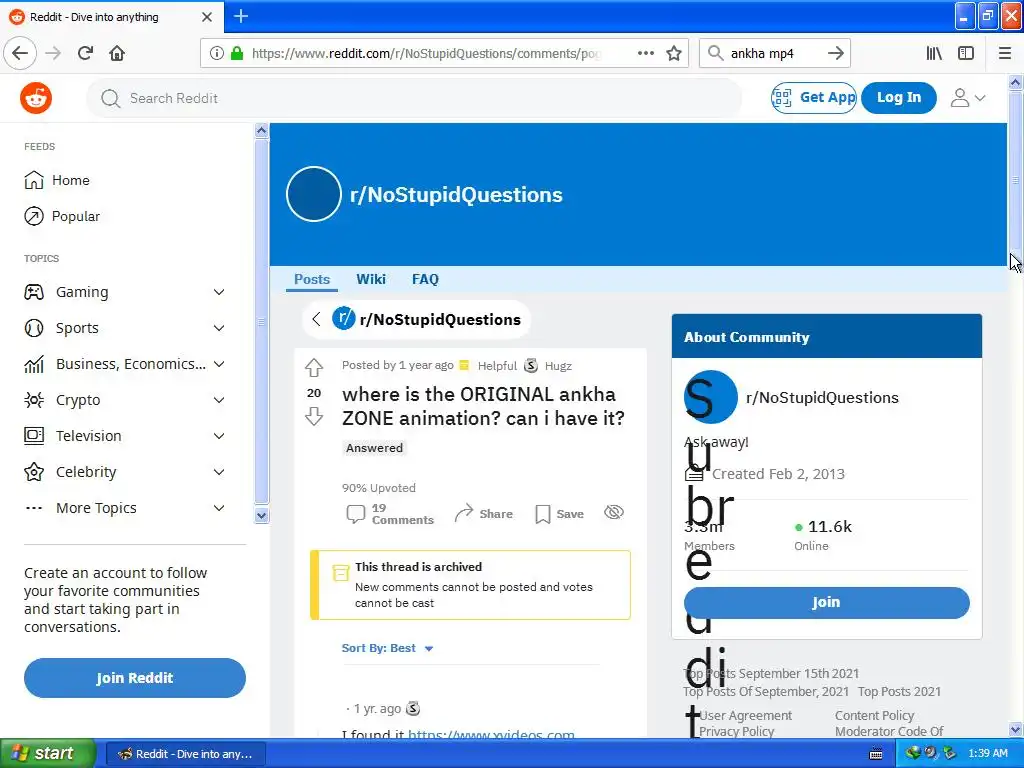Close the Reddit browser tab
This screenshot has width=1024, height=768.
(x=207, y=17)
